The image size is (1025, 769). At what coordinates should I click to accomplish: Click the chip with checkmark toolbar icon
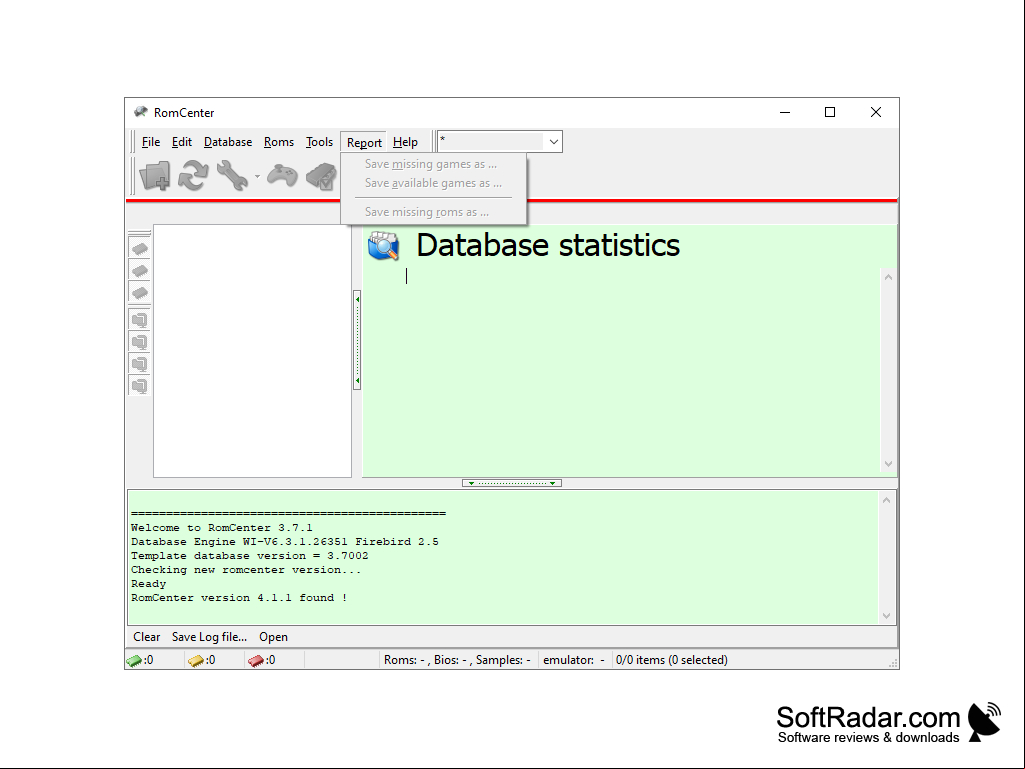322,177
